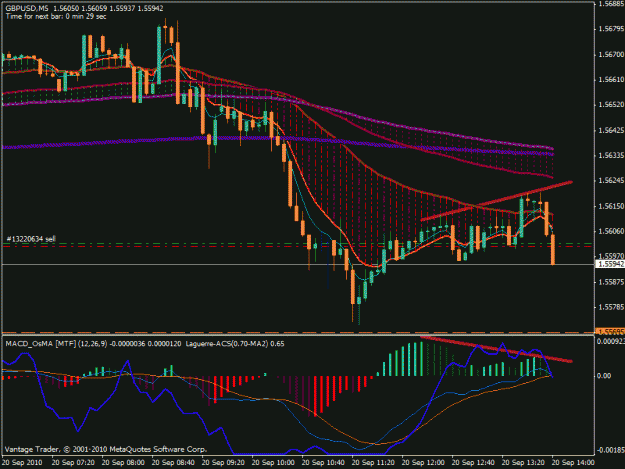Image resolution: width=625 pixels, height=469 pixels.
Task: Click the time axis label 20 Sep 08:00
Action: [x=123, y=463]
